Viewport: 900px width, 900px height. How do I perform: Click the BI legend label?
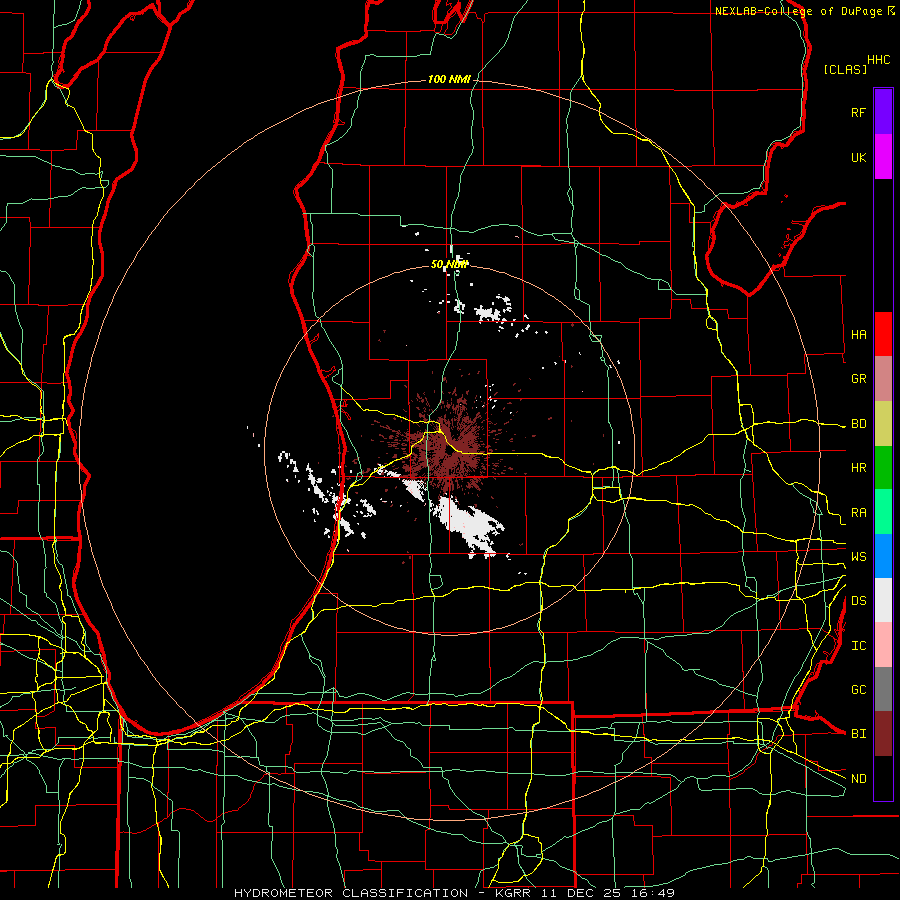(x=858, y=734)
